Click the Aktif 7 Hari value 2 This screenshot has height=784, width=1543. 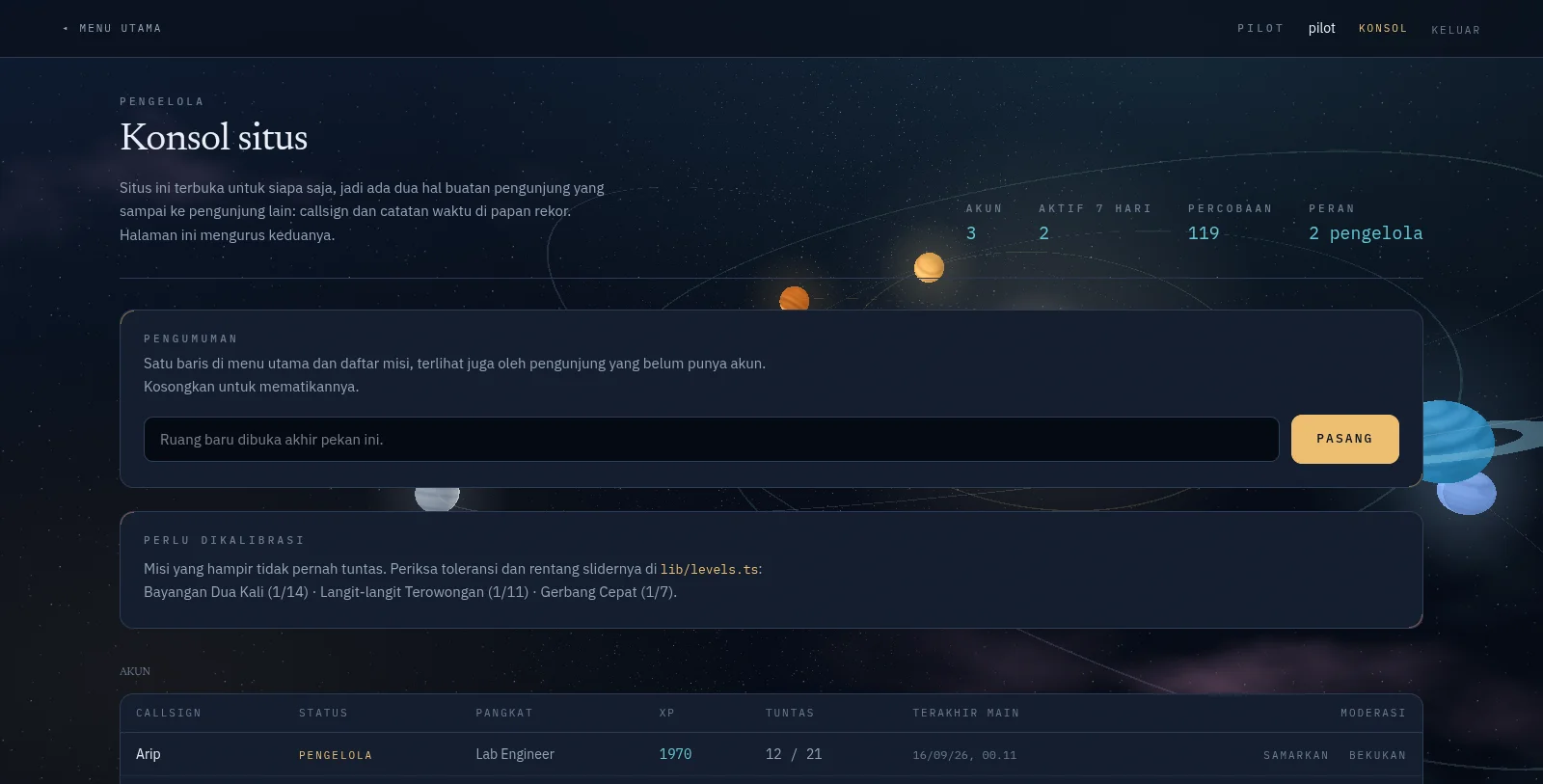[x=1043, y=233]
